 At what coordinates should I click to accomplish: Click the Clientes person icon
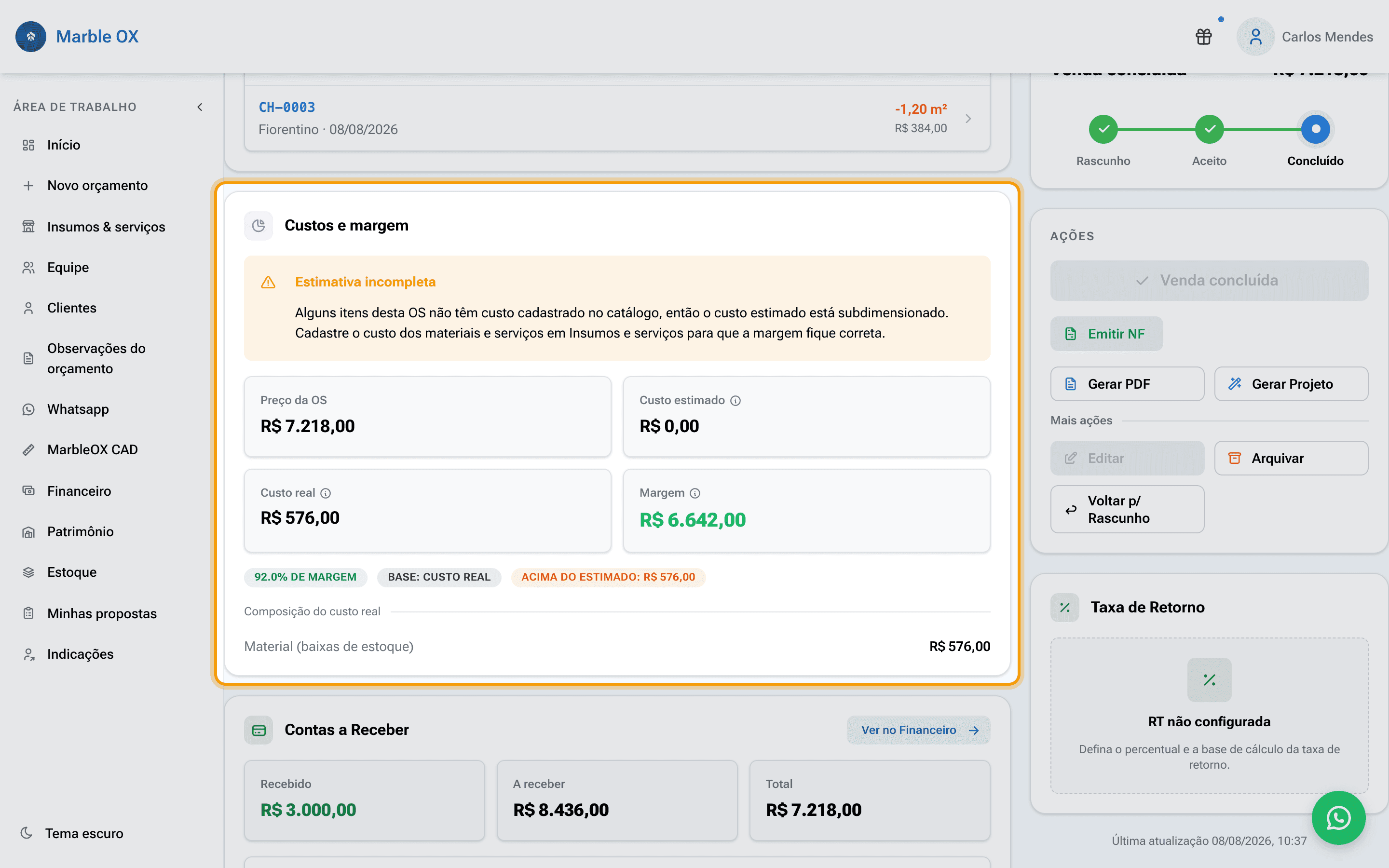[x=28, y=308]
